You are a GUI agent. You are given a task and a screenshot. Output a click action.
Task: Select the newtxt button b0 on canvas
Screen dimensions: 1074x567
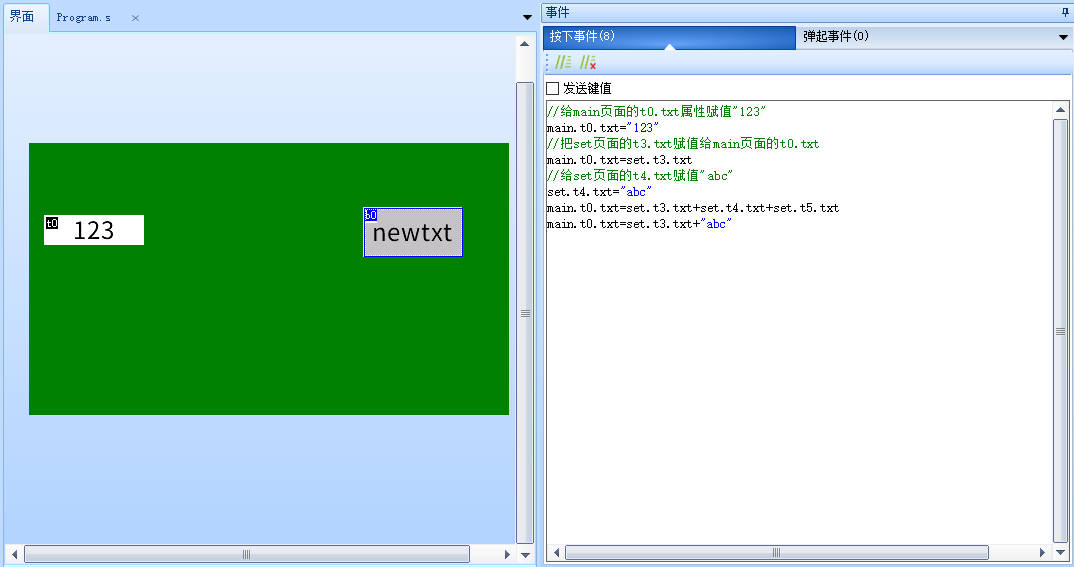click(413, 232)
